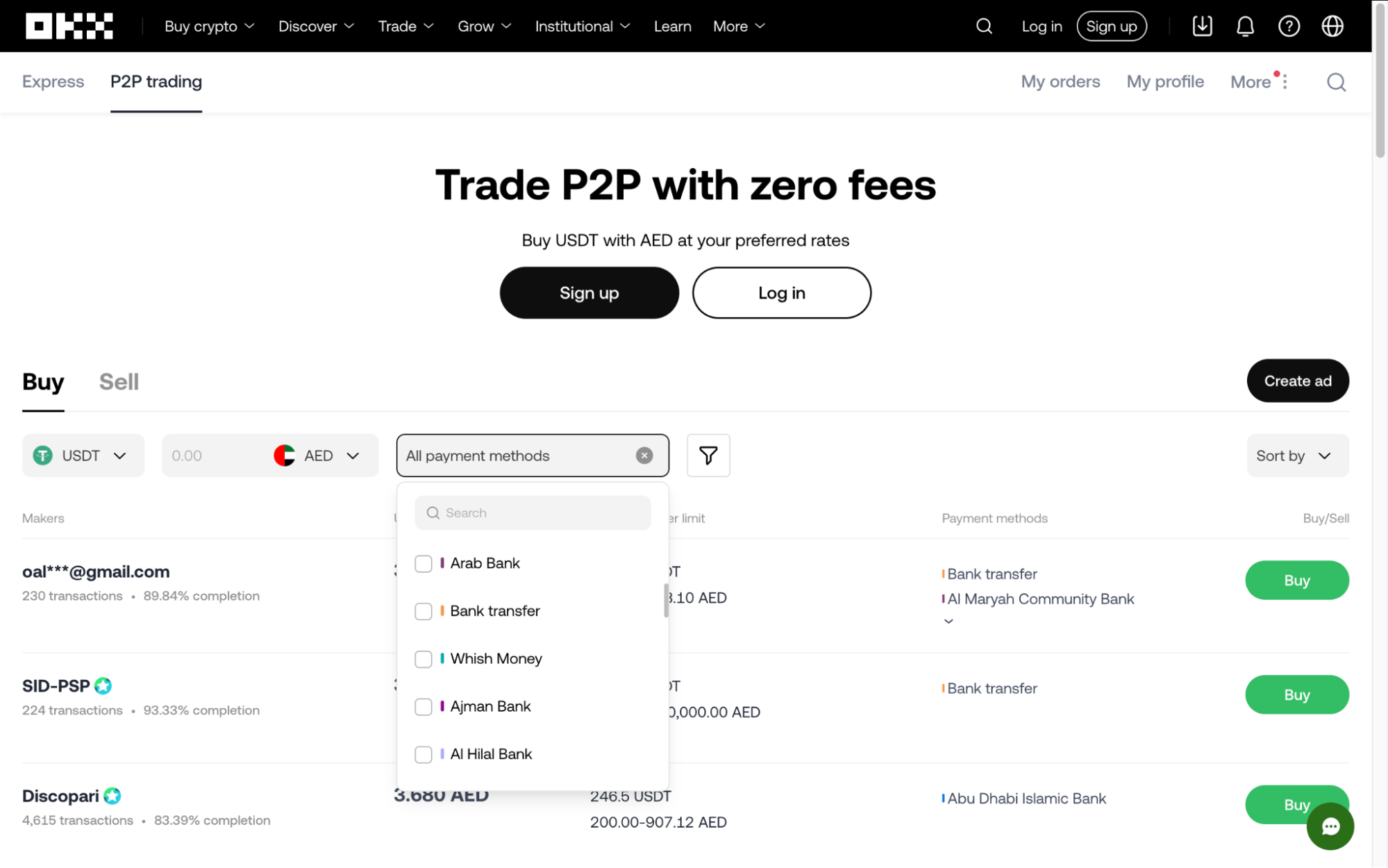Click the payment method search field
Screen dimensions: 1388x868
(533, 513)
